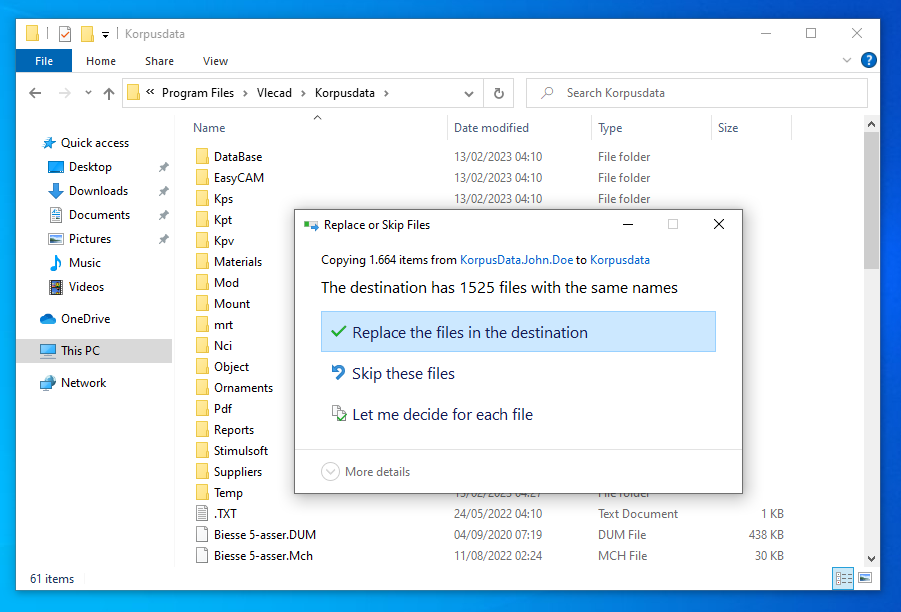Show hidden breadcrumb path chevrons

[x=150, y=92]
